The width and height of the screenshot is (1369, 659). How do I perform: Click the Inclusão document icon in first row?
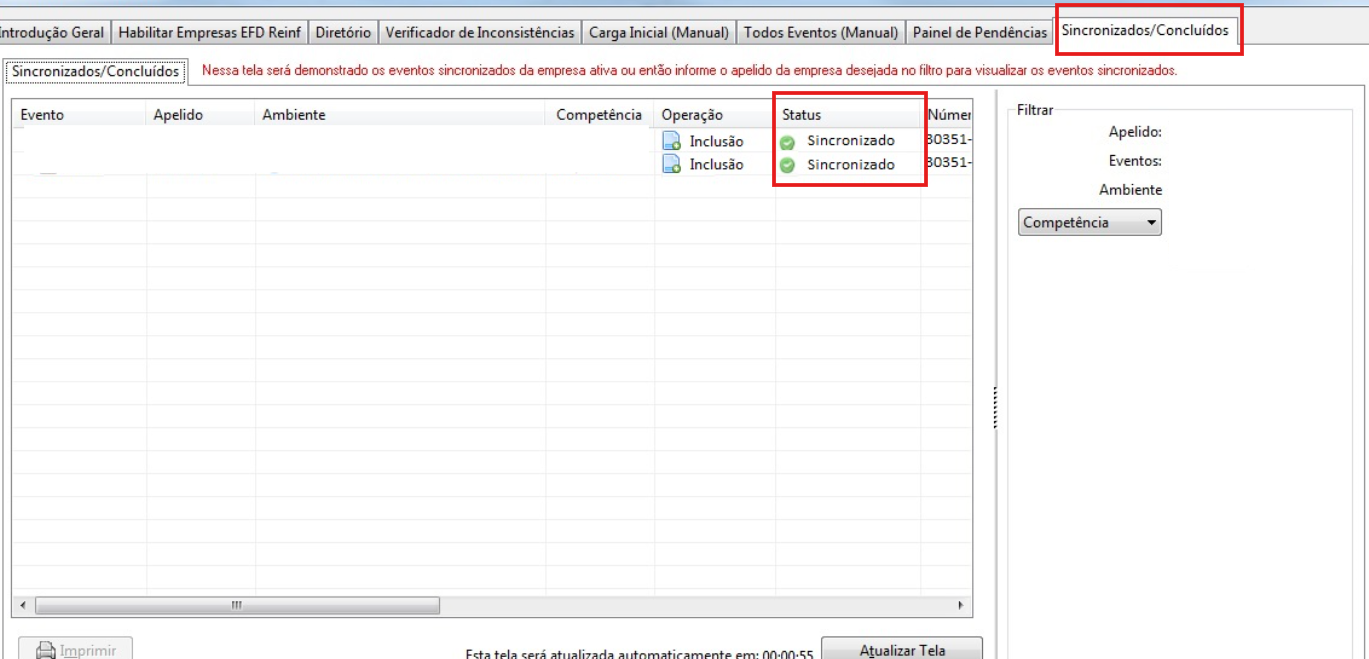(672, 141)
